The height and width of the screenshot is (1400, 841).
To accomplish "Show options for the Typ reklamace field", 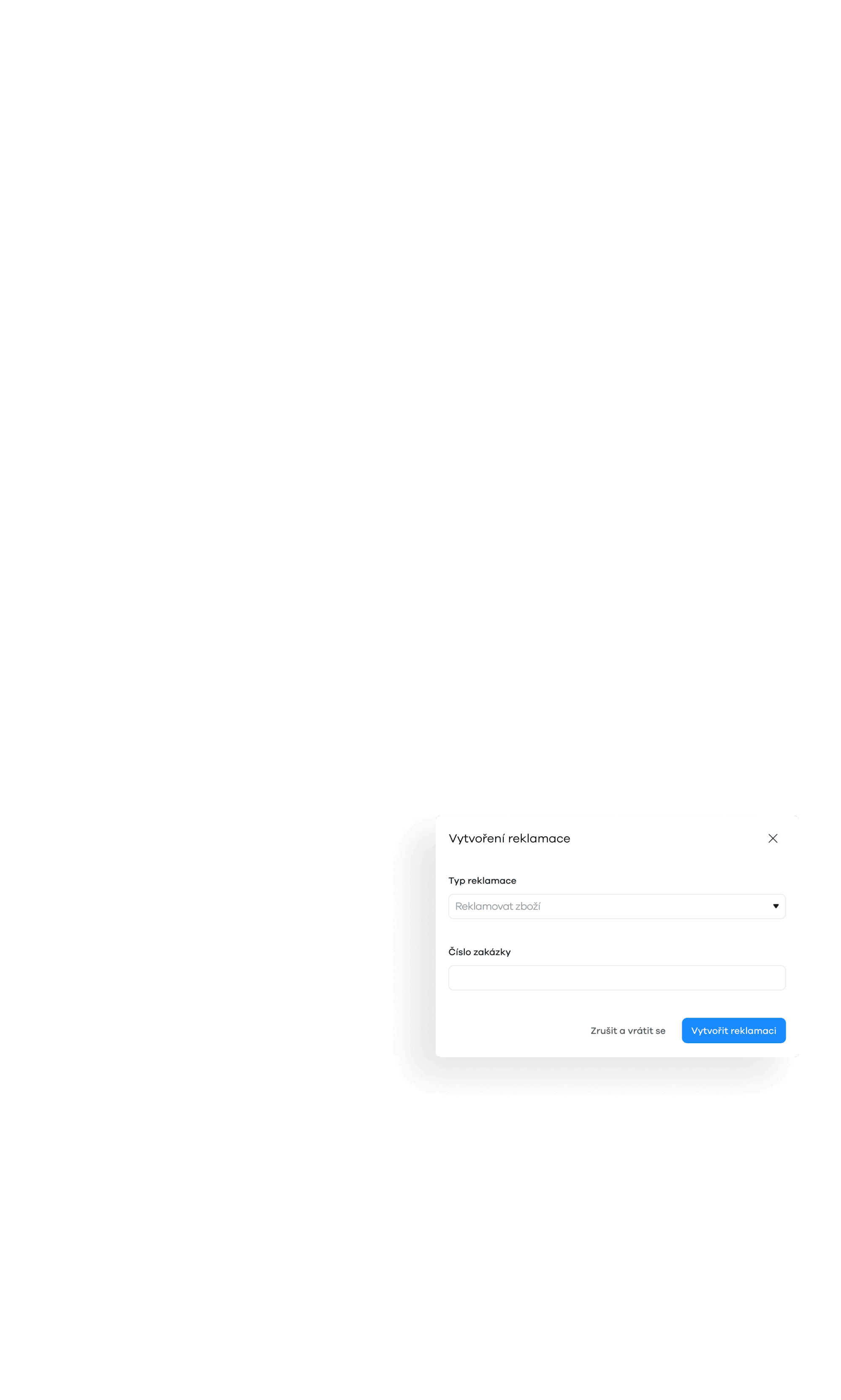I will 616,906.
